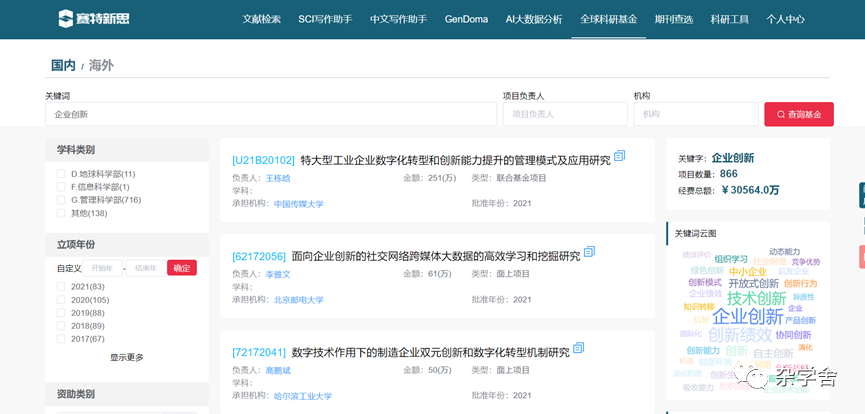Click the 项目负责人 input field
Image resolution: width=865 pixels, height=414 pixels.
[x=564, y=114]
